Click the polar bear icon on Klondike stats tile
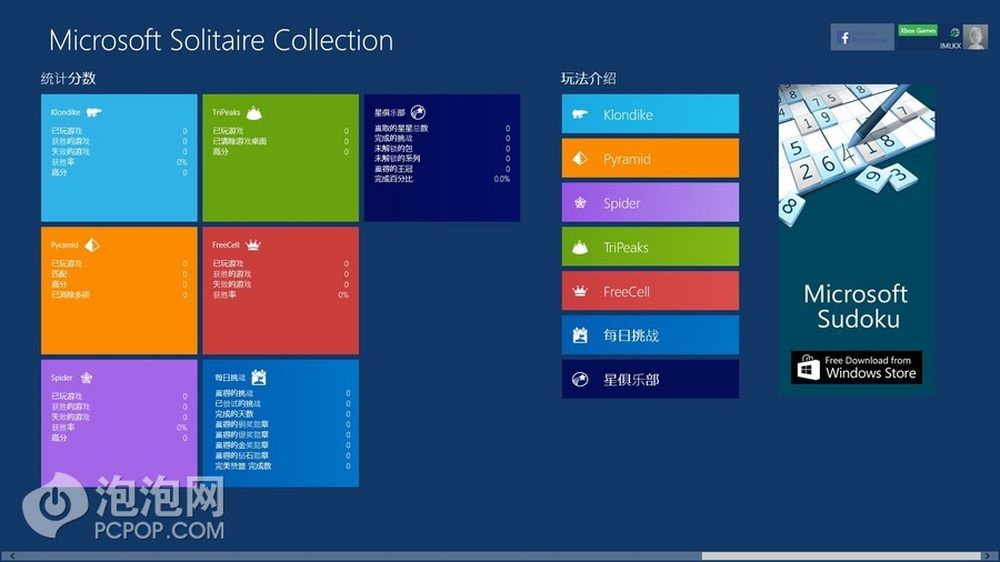 [x=94, y=112]
